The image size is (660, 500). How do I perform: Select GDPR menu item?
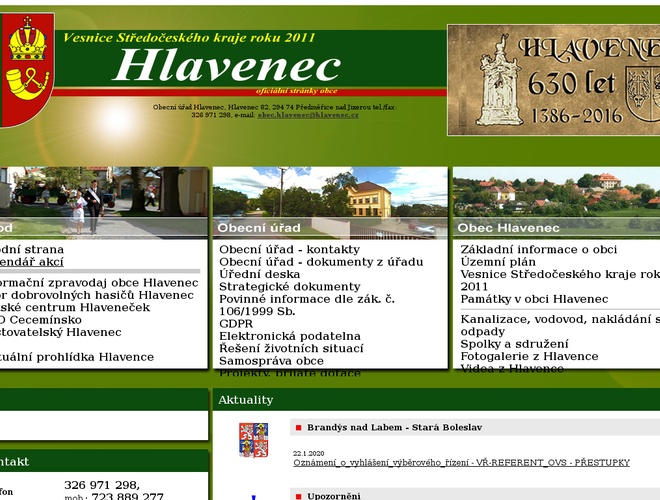(236, 324)
